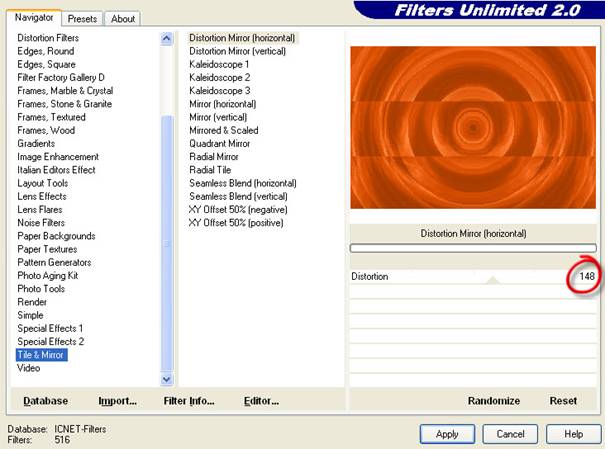This screenshot has width=605, height=449.
Task: Pick Mirrored & Scaled filter
Action: [x=224, y=130]
